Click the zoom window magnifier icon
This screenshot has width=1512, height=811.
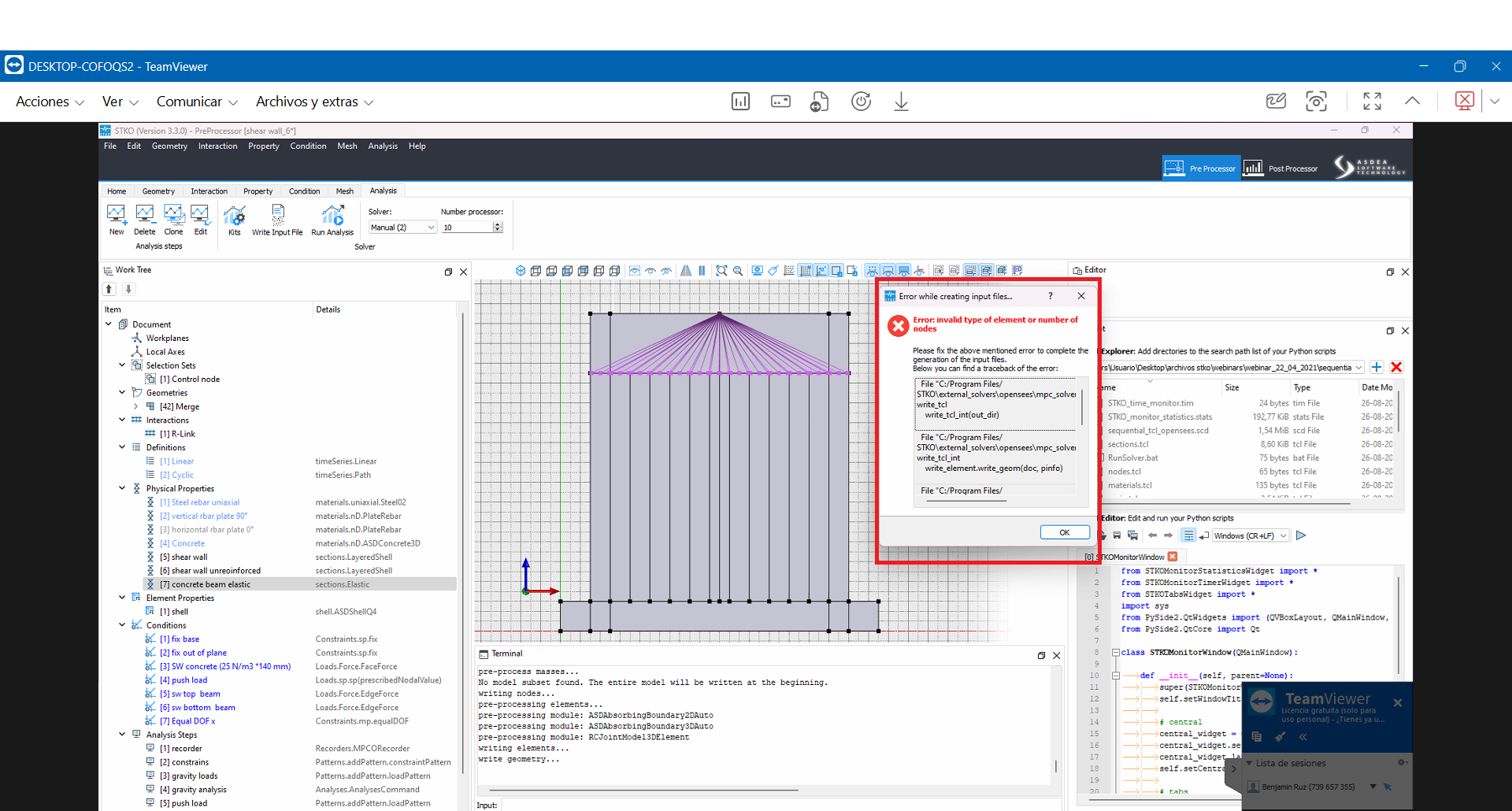tap(738, 271)
